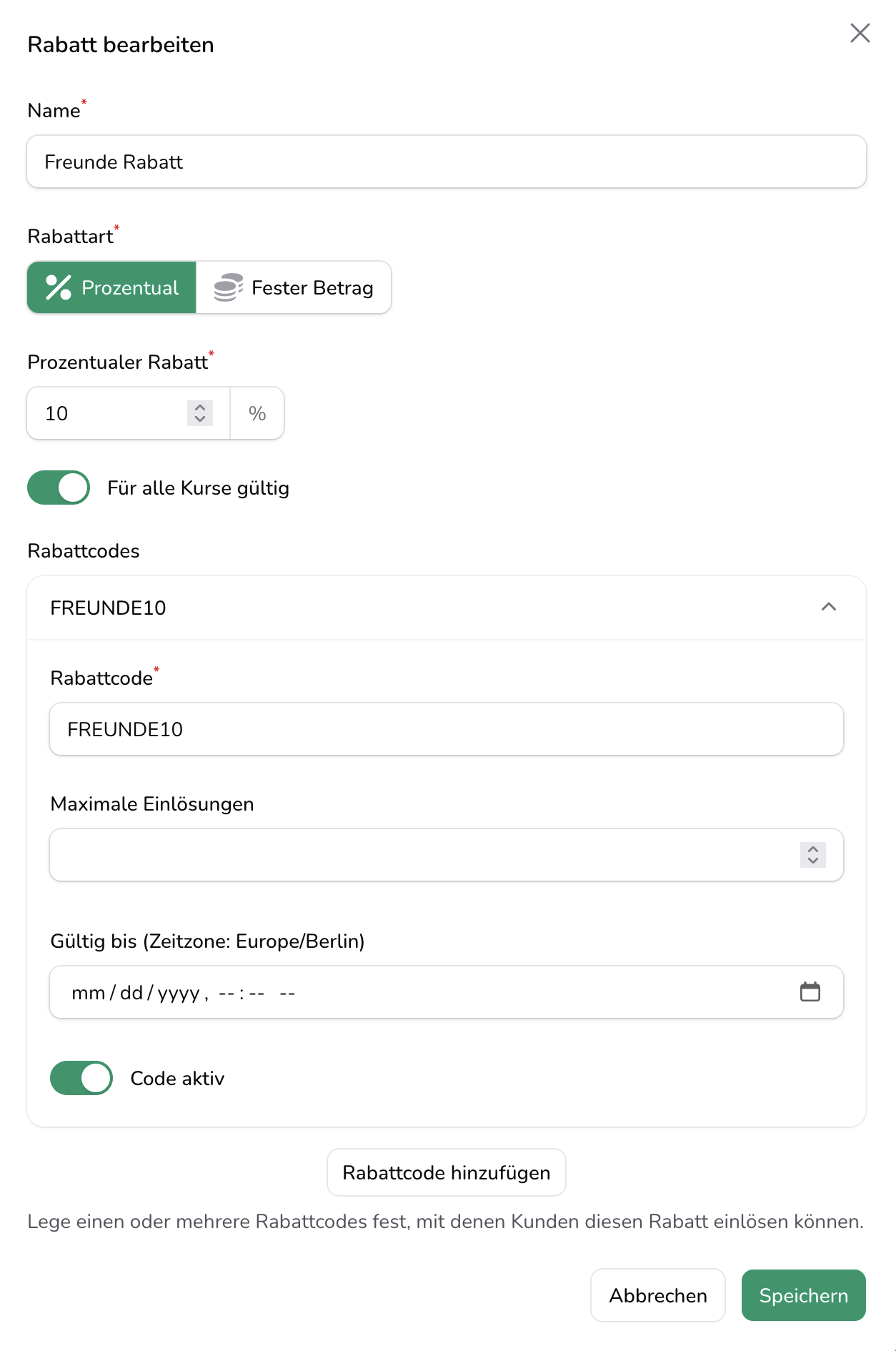Collapse the FREUNDE10 code section
The height and width of the screenshot is (1351, 896).
[829, 608]
